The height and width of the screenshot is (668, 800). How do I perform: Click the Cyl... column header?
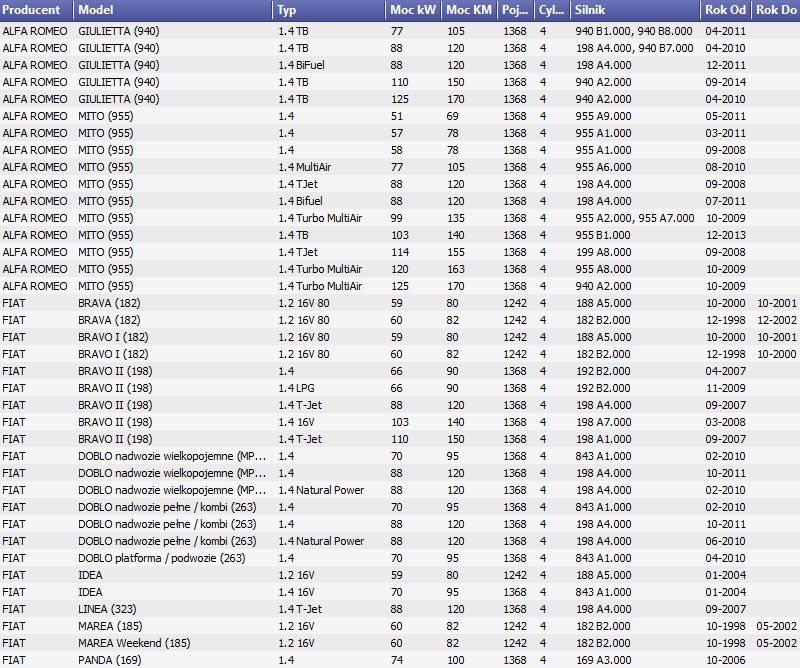point(553,10)
